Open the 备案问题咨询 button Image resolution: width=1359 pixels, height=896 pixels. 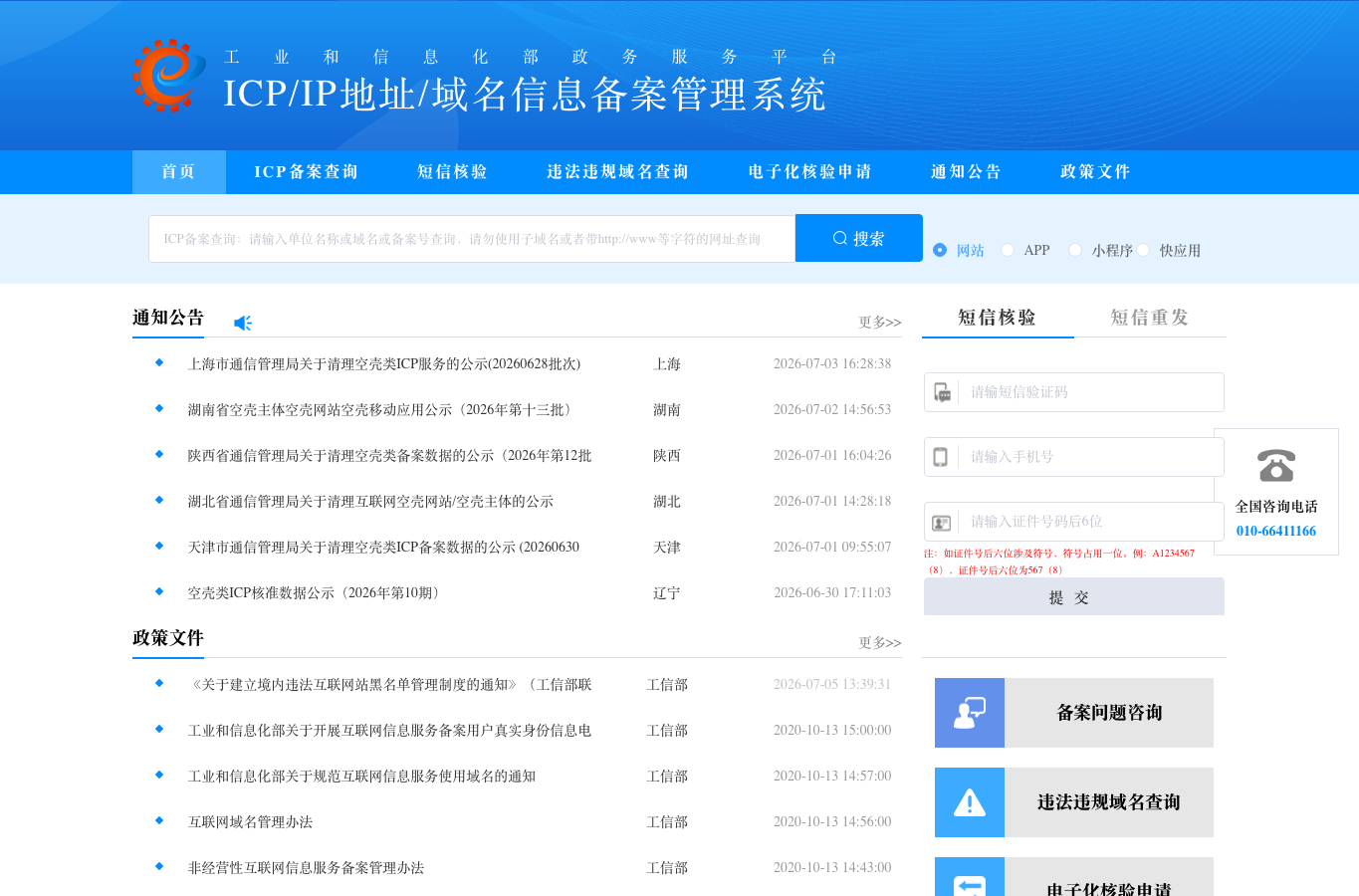pyautogui.click(x=1074, y=713)
